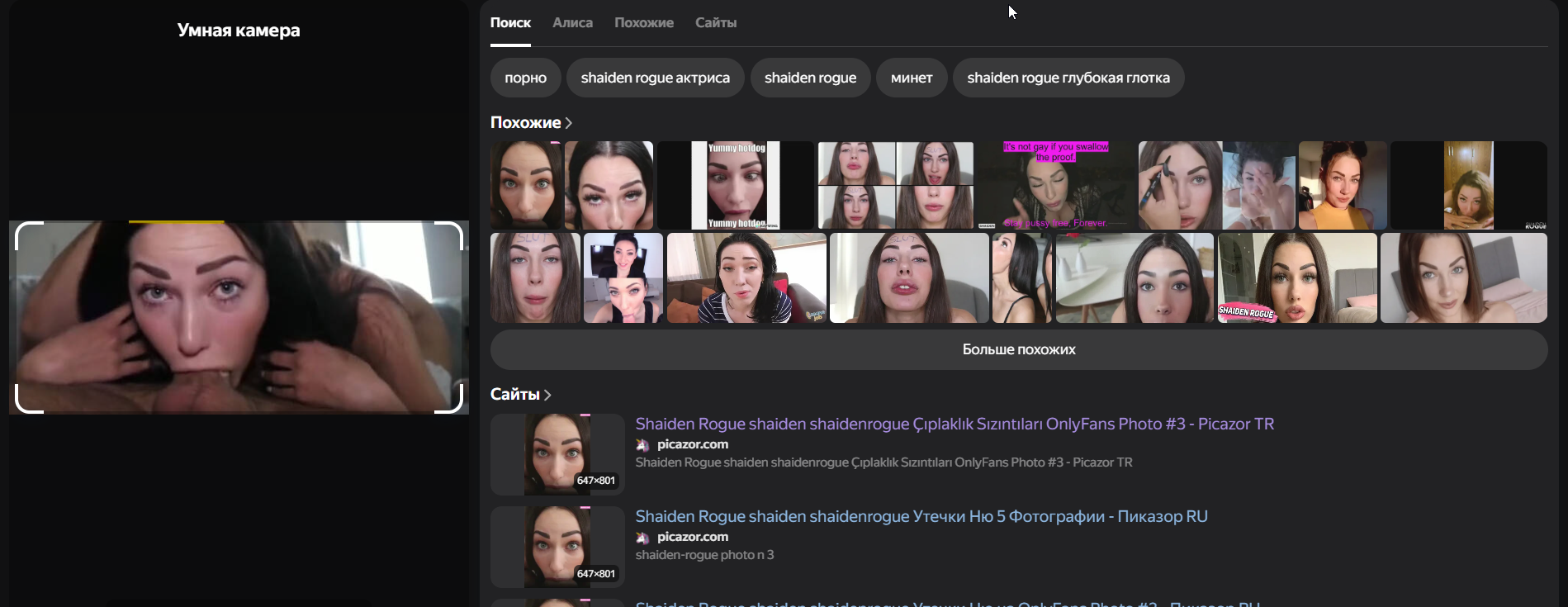Open the Похожие section heading
Image resolution: width=1568 pixels, height=607 pixels.
pyautogui.click(x=526, y=122)
